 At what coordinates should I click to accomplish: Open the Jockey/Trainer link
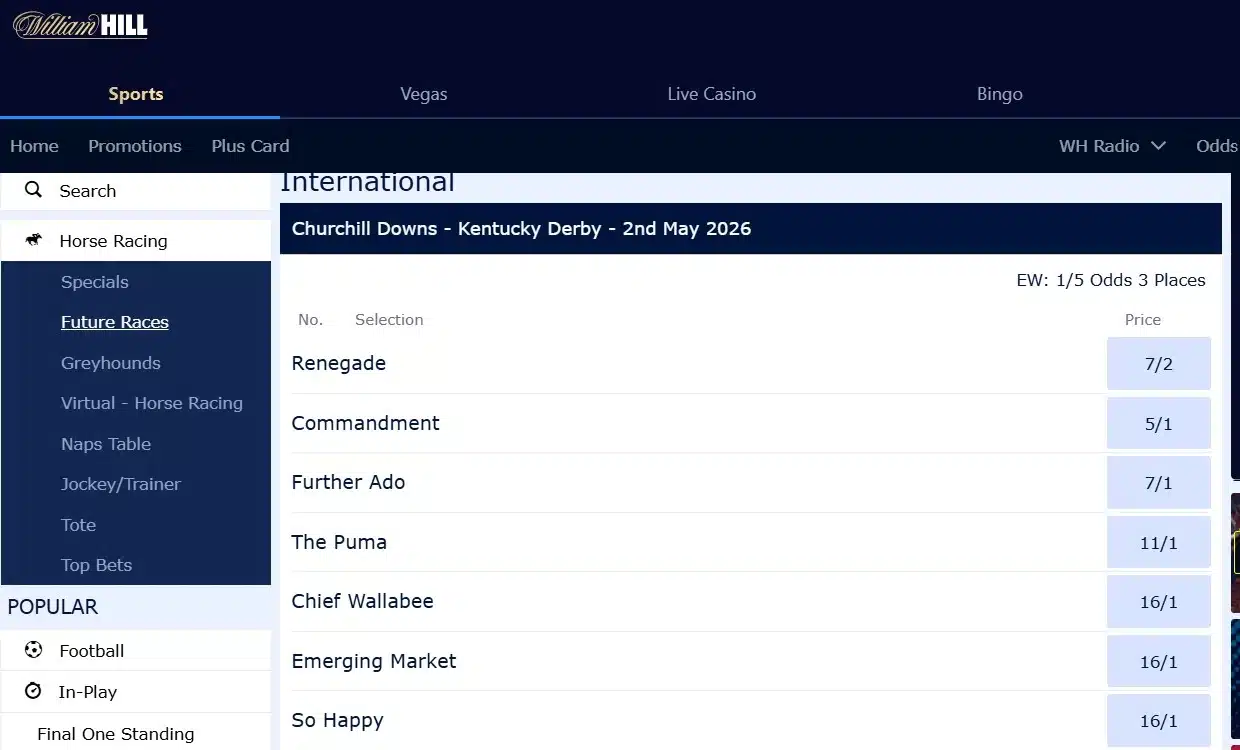coord(121,484)
